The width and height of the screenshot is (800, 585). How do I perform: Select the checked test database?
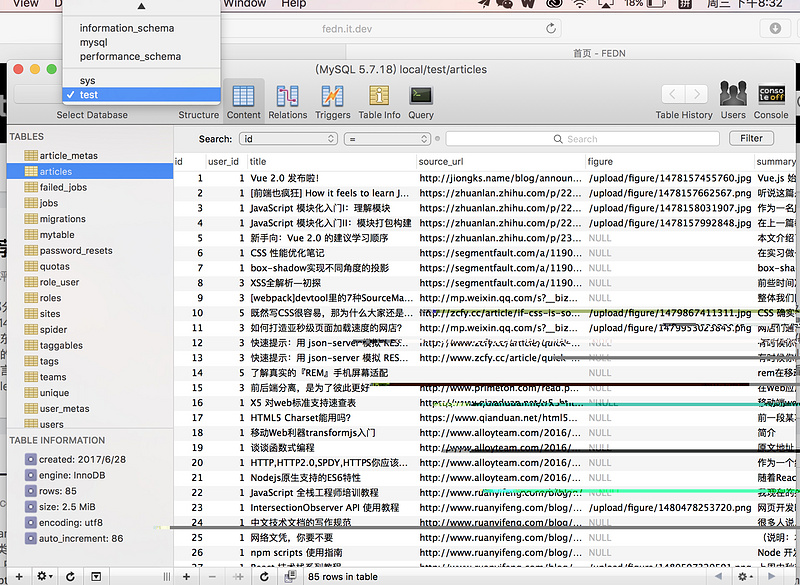click(x=141, y=94)
